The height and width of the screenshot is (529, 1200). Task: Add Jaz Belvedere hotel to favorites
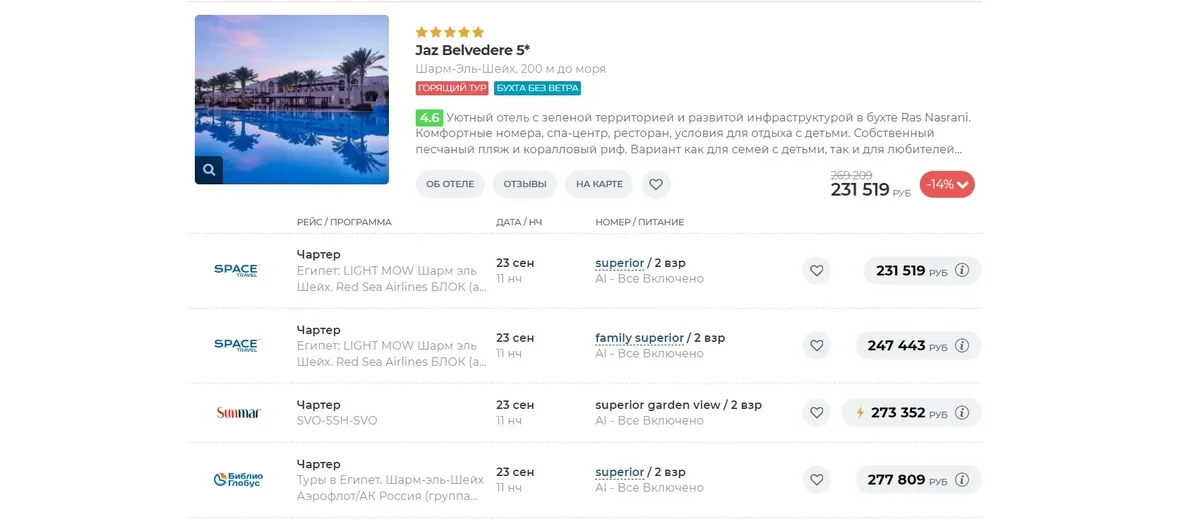656,184
